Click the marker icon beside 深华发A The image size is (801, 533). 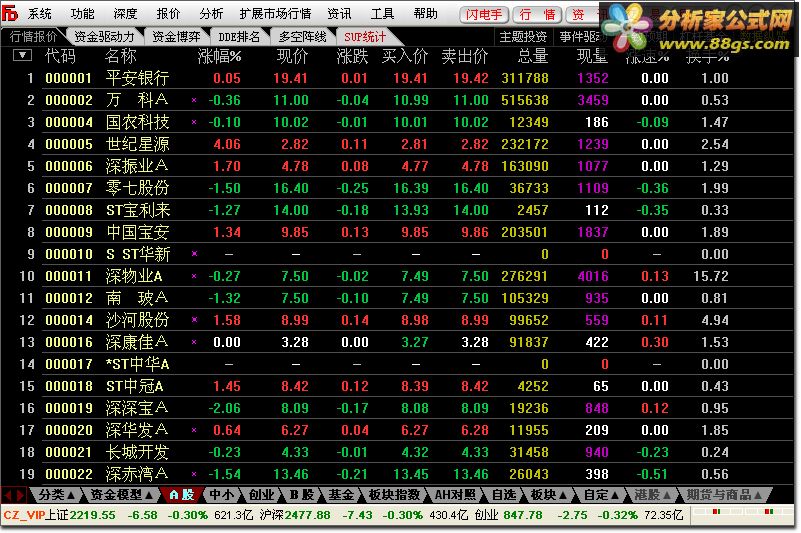click(x=194, y=430)
